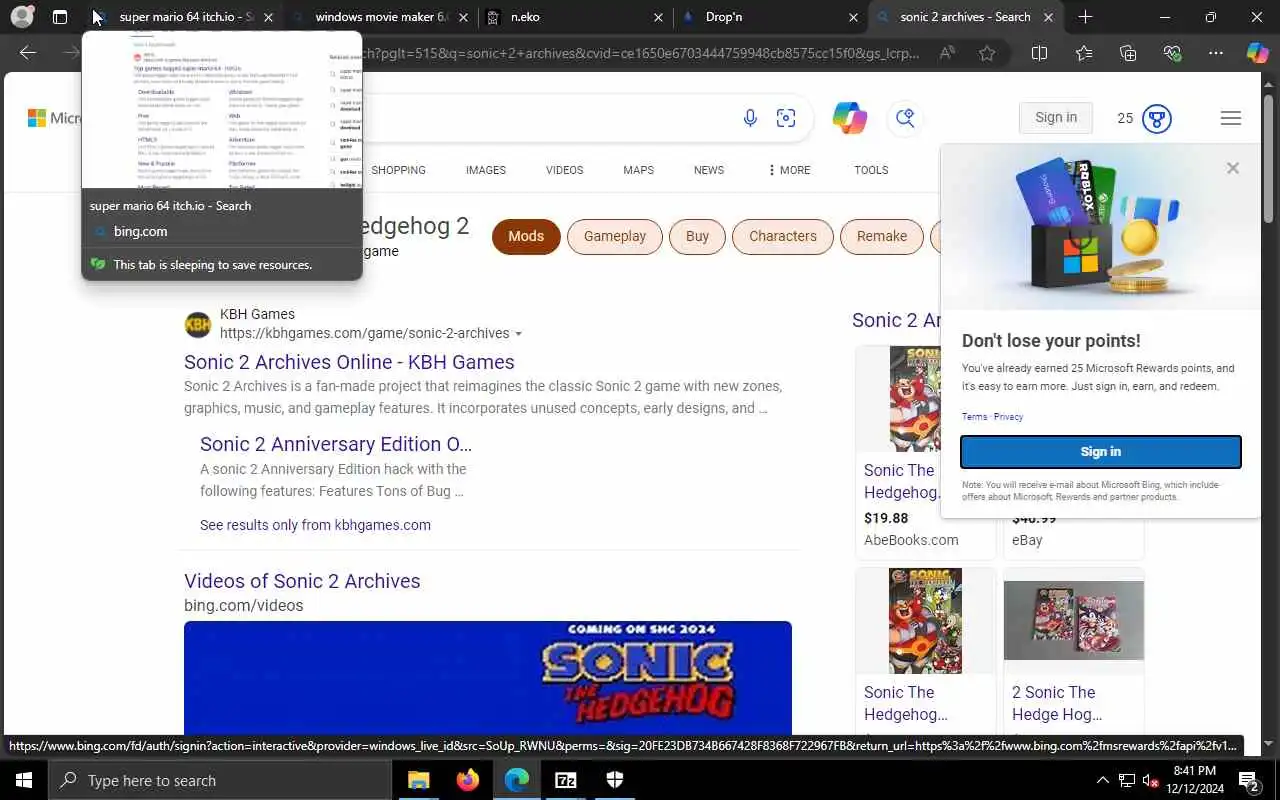Open the MAPS search category
The height and width of the screenshot is (800, 1280).
pyautogui.click(x=638, y=170)
